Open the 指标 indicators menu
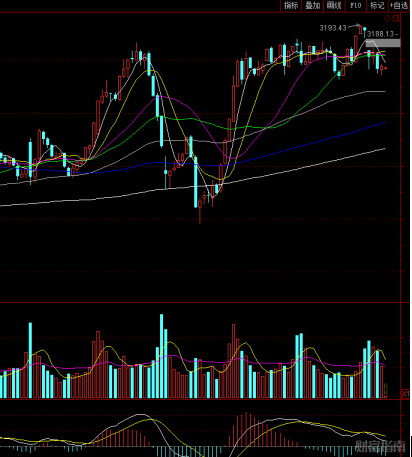The height and width of the screenshot is (457, 412). (x=291, y=5)
